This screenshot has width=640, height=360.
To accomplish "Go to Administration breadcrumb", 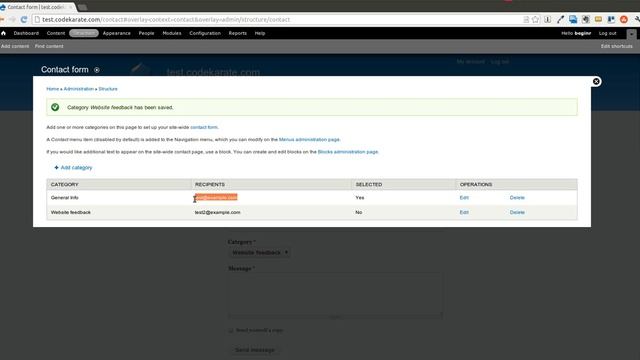I will 79,89.
